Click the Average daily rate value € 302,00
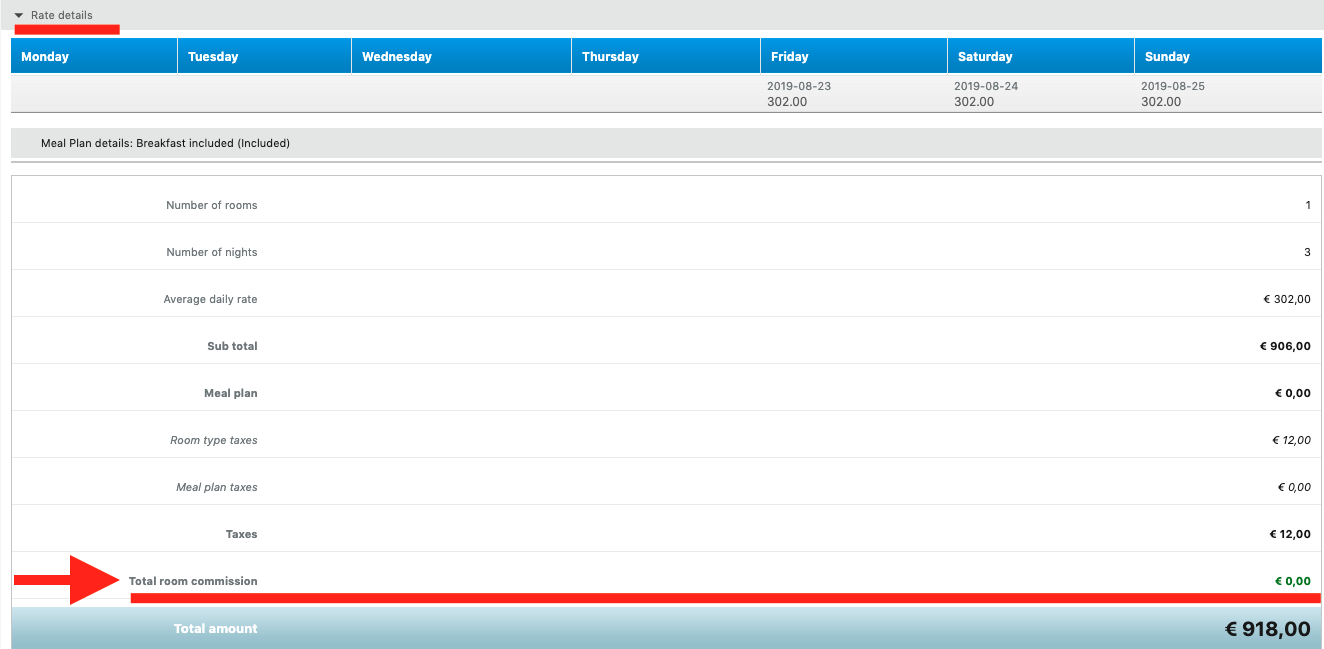1324x649 pixels. [x=1287, y=299]
